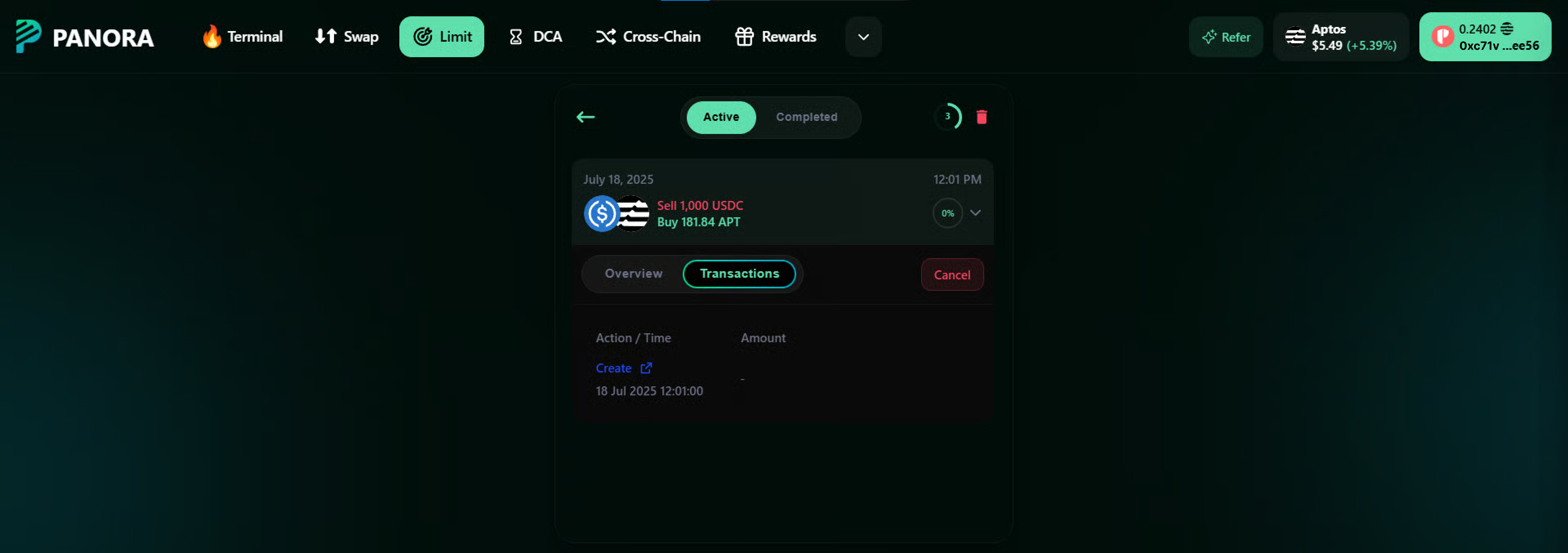This screenshot has width=1568, height=553.
Task: Open the Swap page
Action: click(x=347, y=37)
